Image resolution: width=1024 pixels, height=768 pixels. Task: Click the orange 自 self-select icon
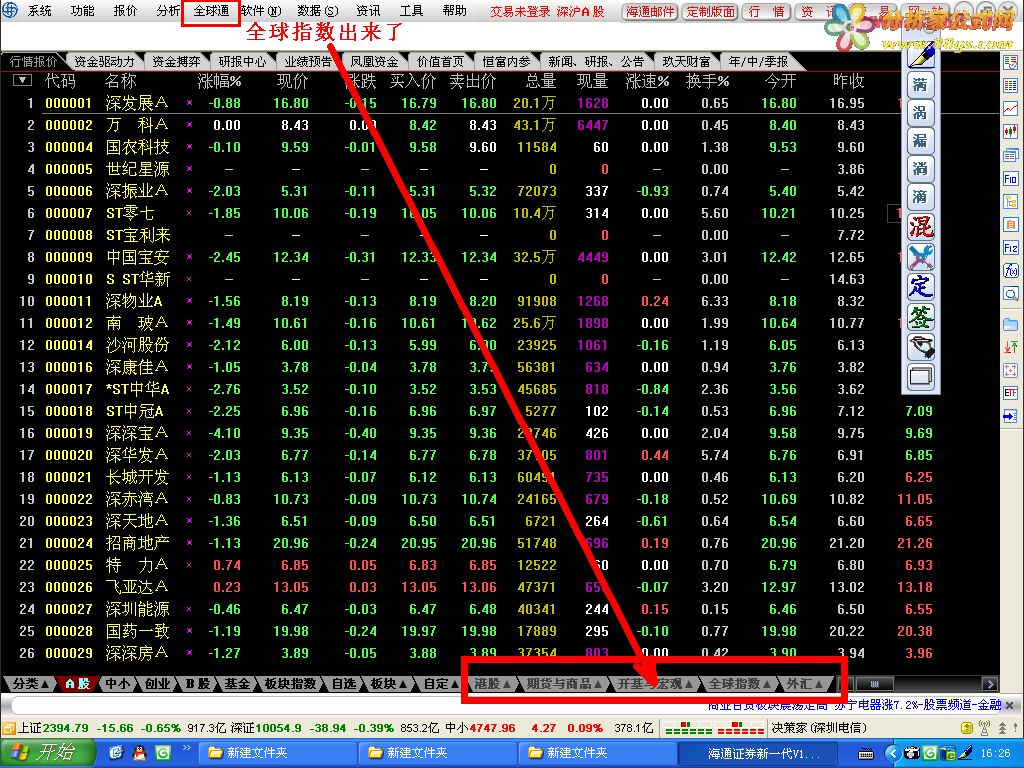1010,225
